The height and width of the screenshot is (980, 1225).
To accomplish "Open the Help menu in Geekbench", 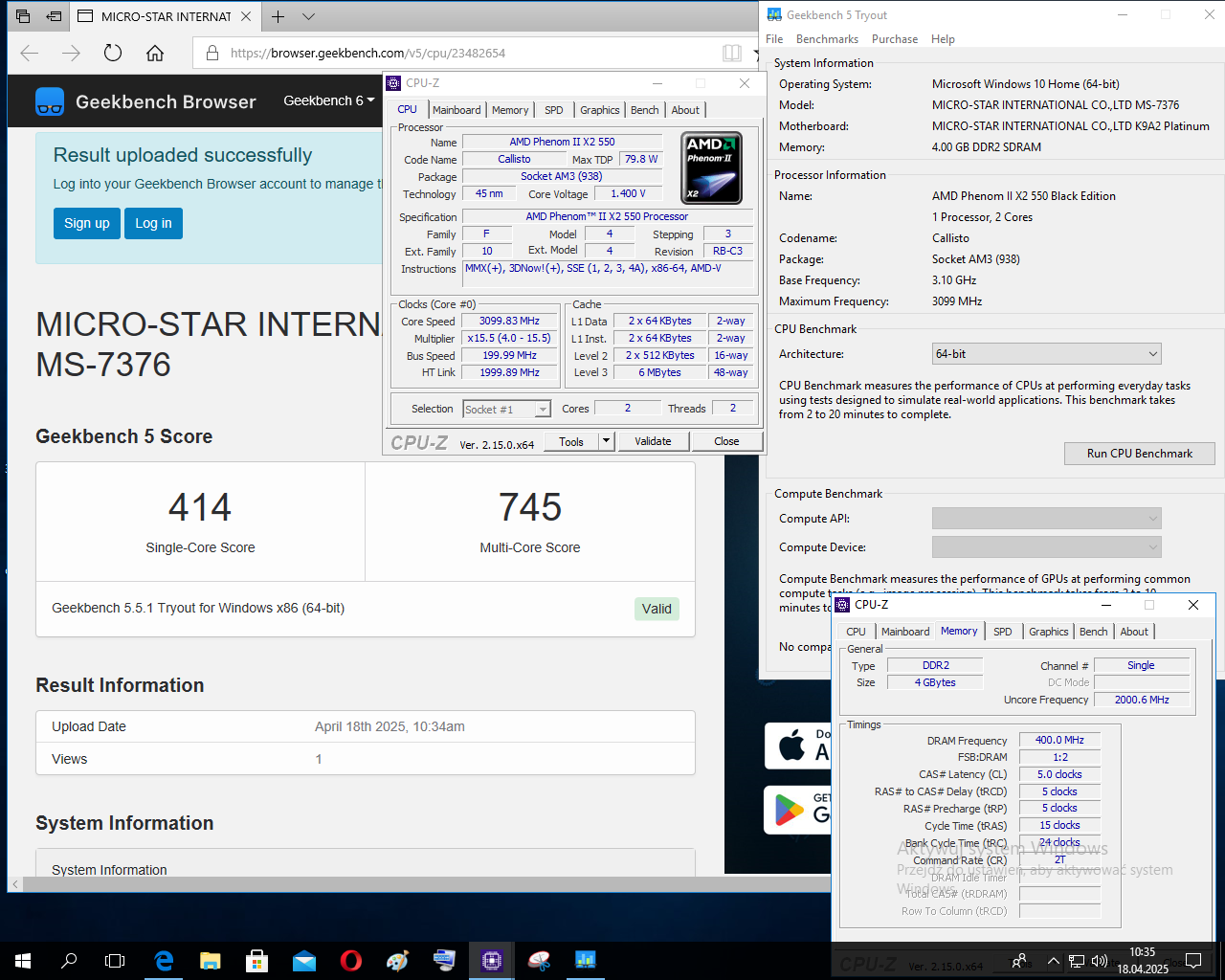I will [x=943, y=39].
